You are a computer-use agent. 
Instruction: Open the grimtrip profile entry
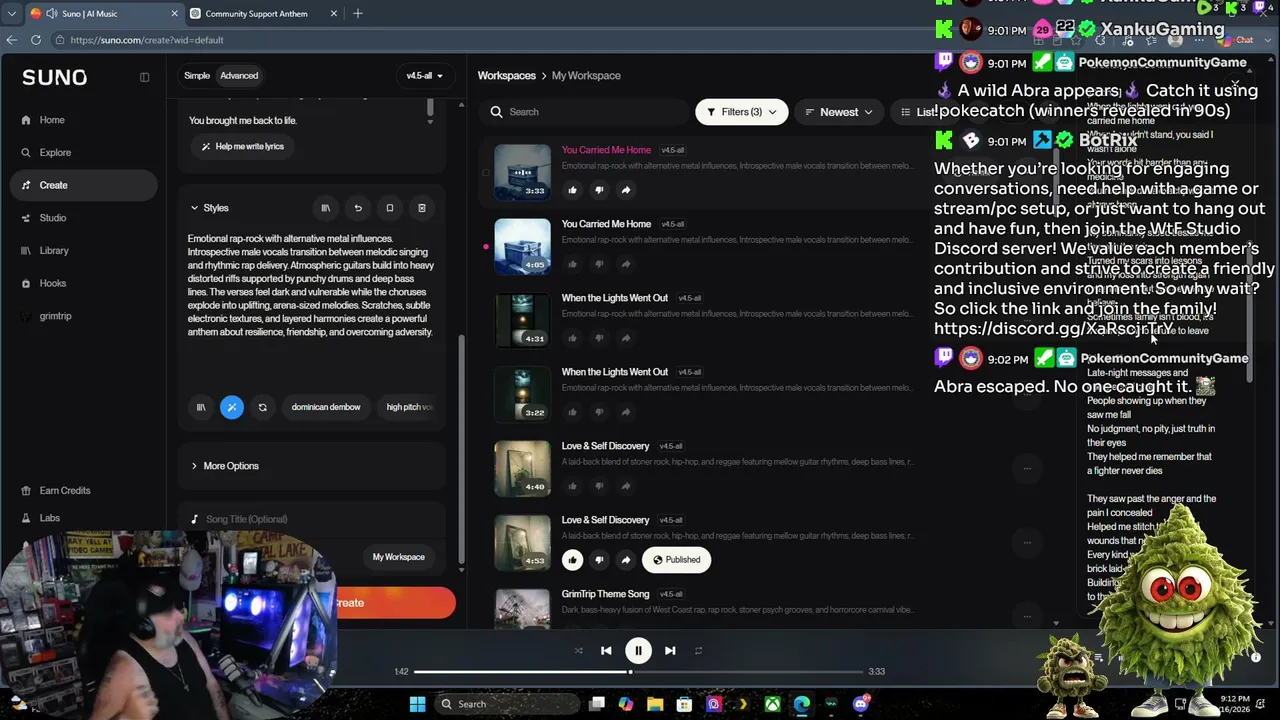click(x=56, y=316)
